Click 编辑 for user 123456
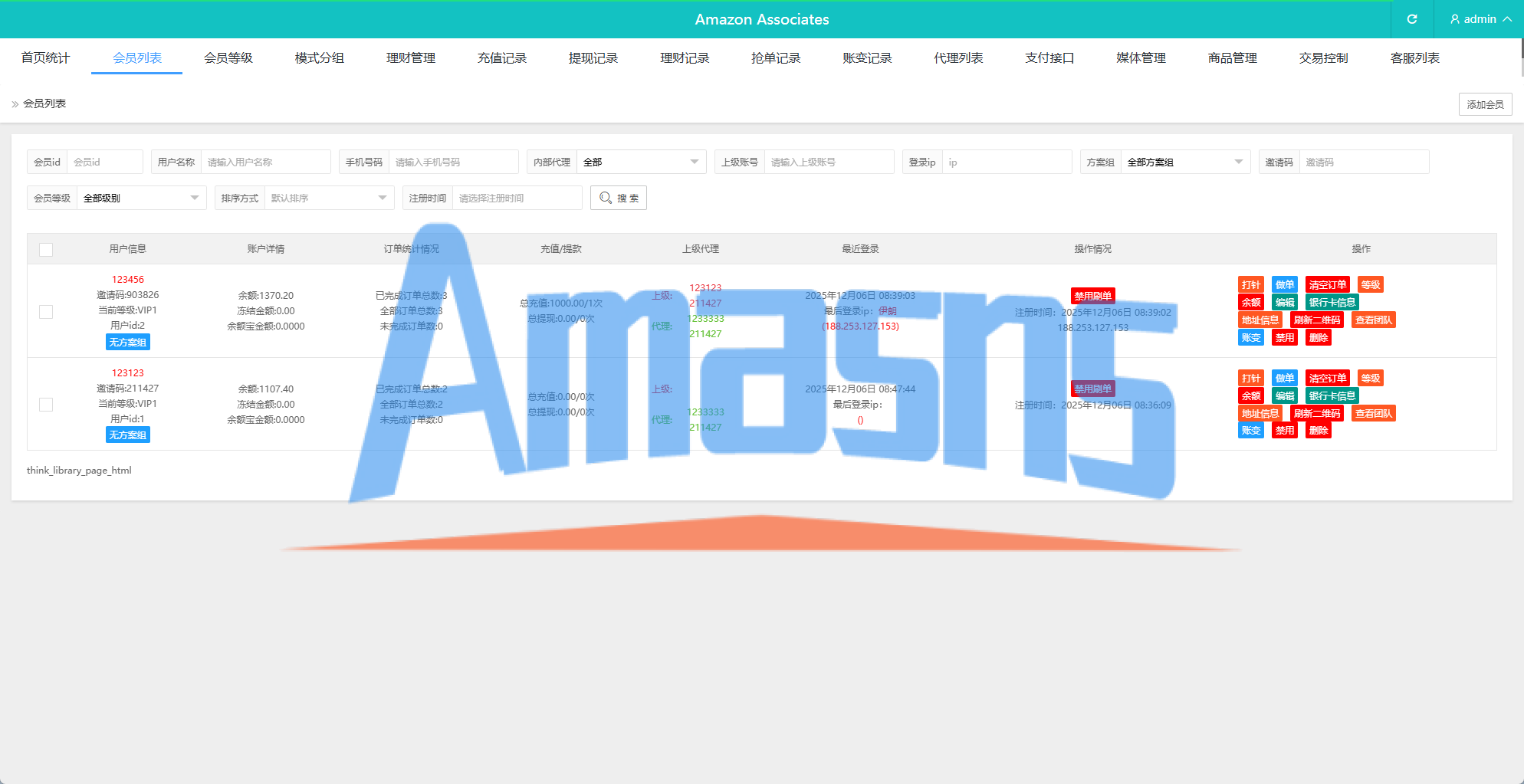This screenshot has height=784, width=1524. click(1285, 303)
